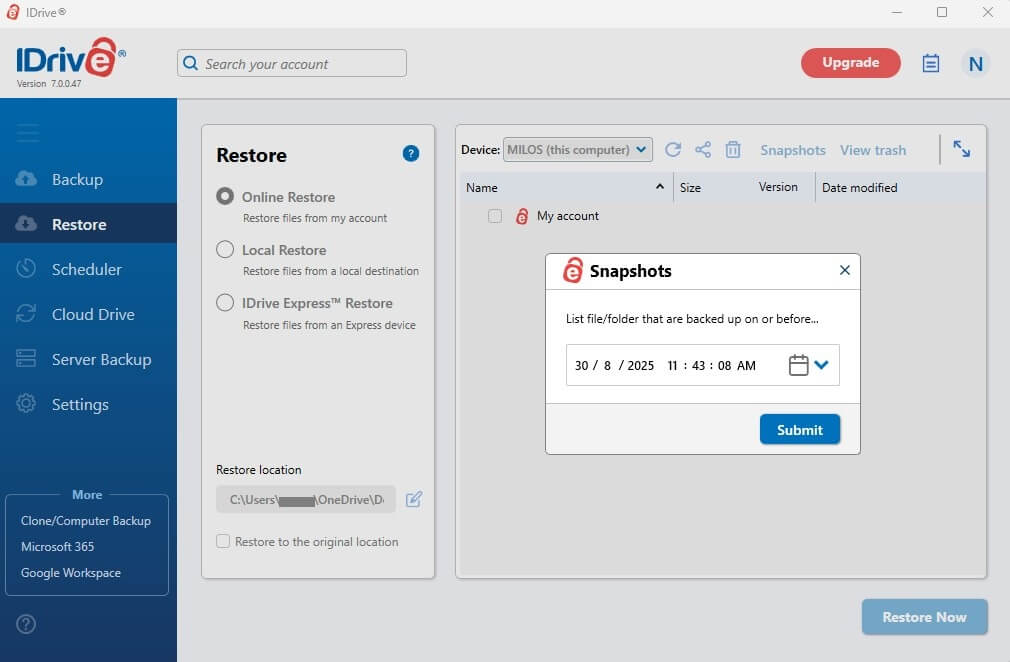1010x662 pixels.
Task: Expand the file list panel to fullscreen
Action: 961,149
